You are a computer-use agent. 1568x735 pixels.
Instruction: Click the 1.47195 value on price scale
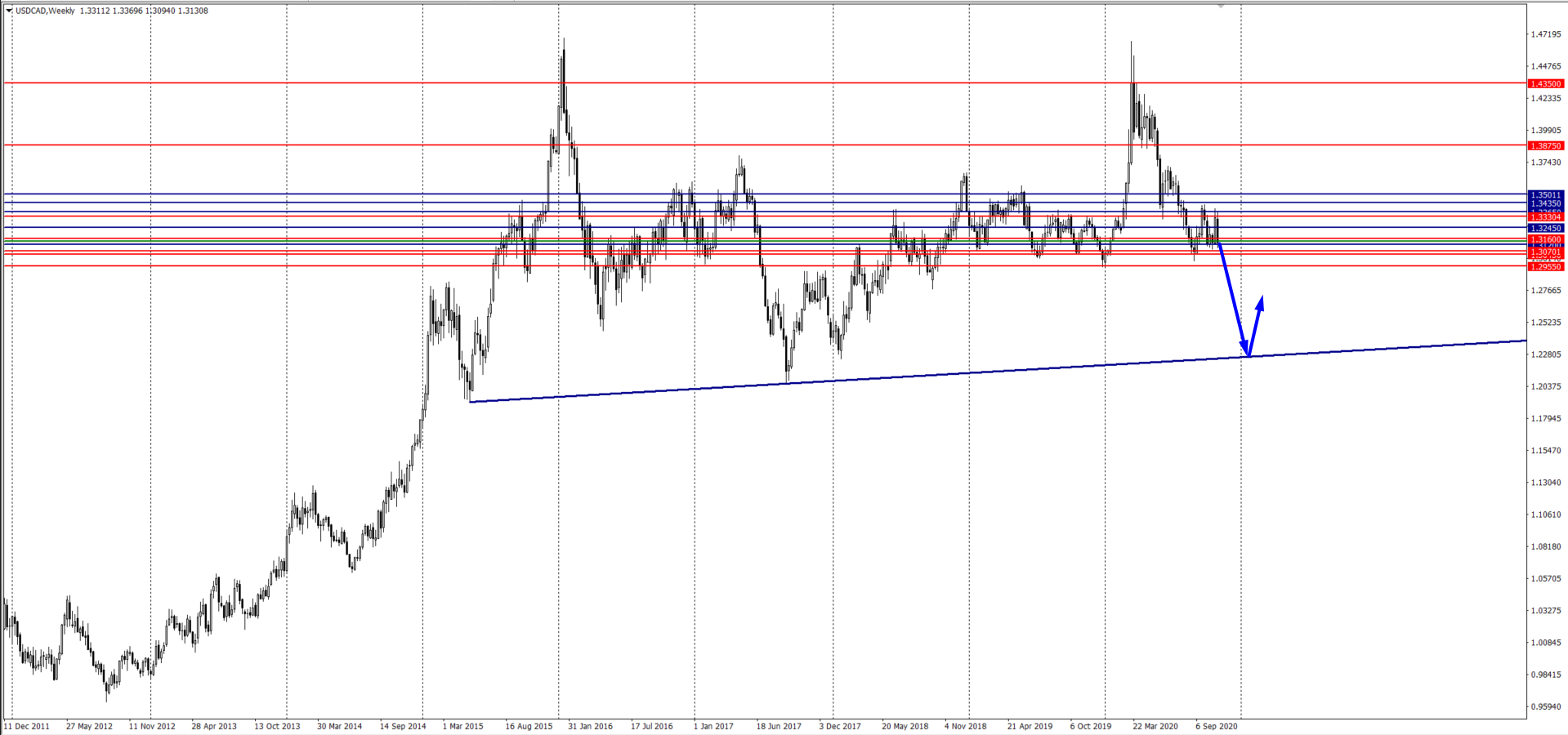pos(1546,34)
